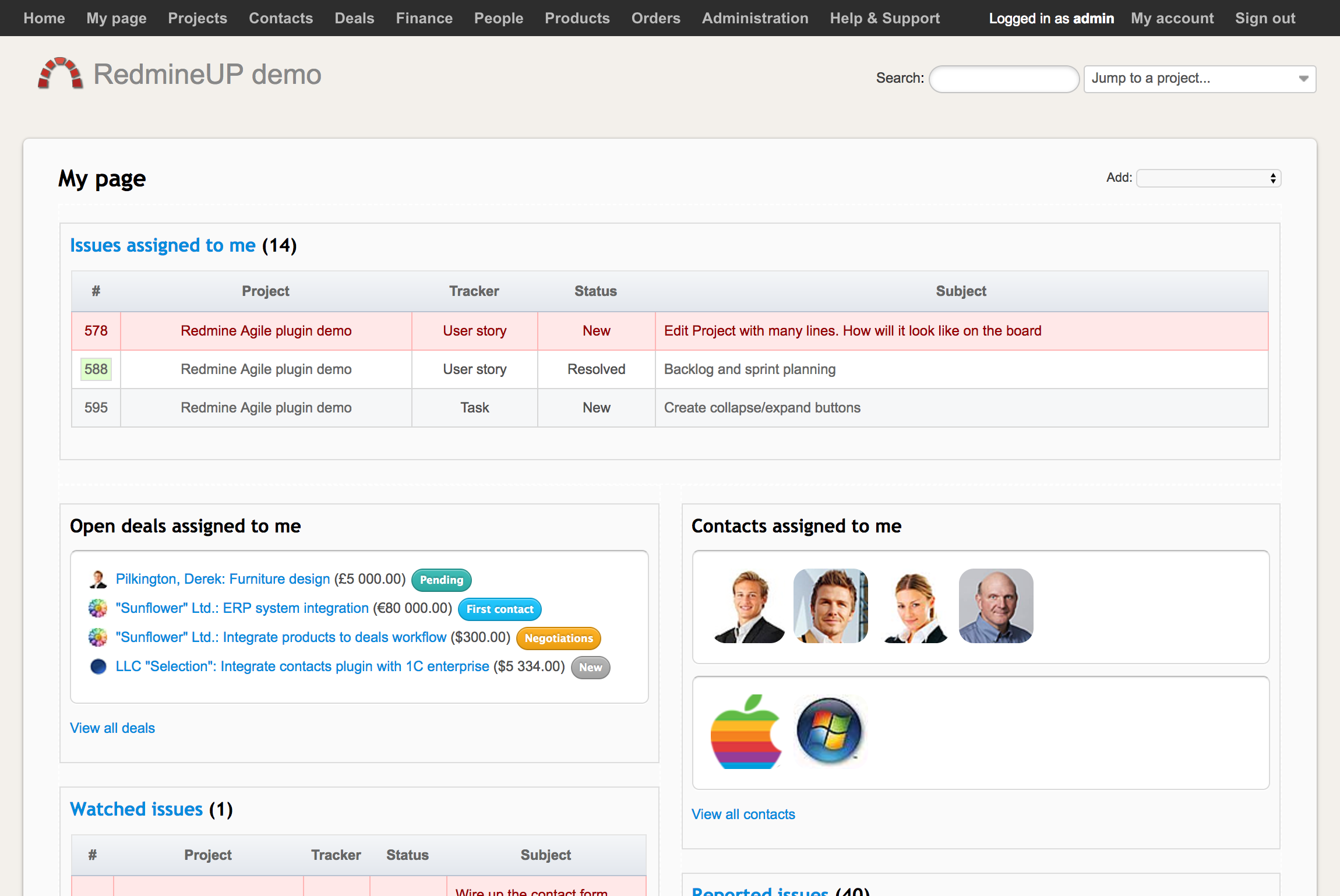Click Issues assigned to me heading link
The image size is (1340, 896).
(163, 245)
